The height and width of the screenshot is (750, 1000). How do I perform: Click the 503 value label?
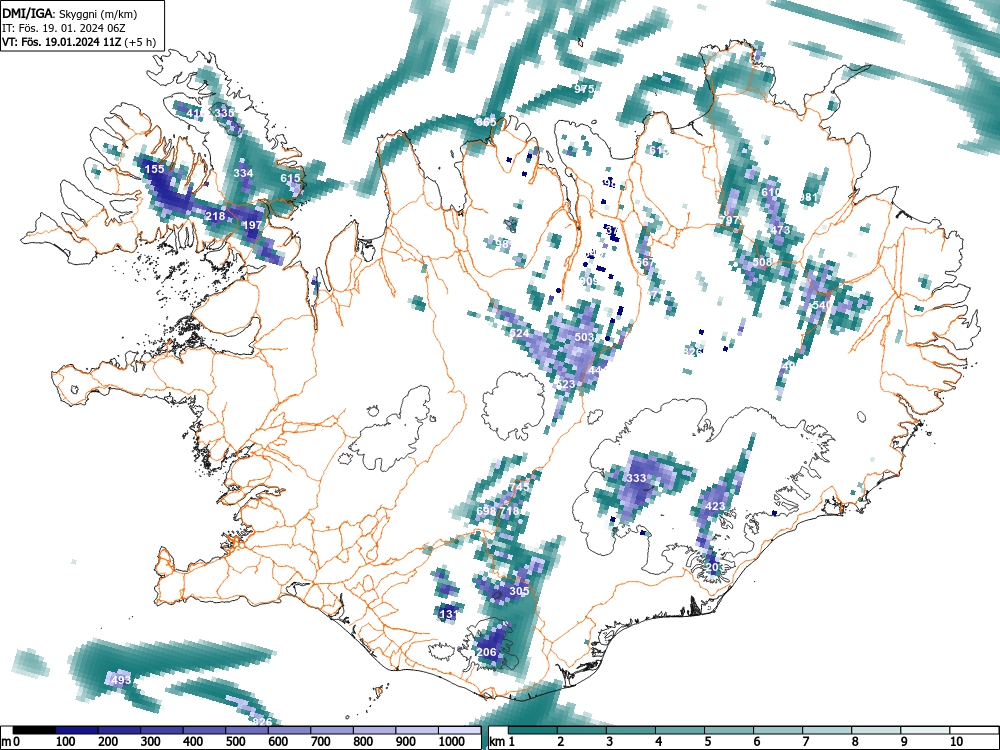point(585,337)
